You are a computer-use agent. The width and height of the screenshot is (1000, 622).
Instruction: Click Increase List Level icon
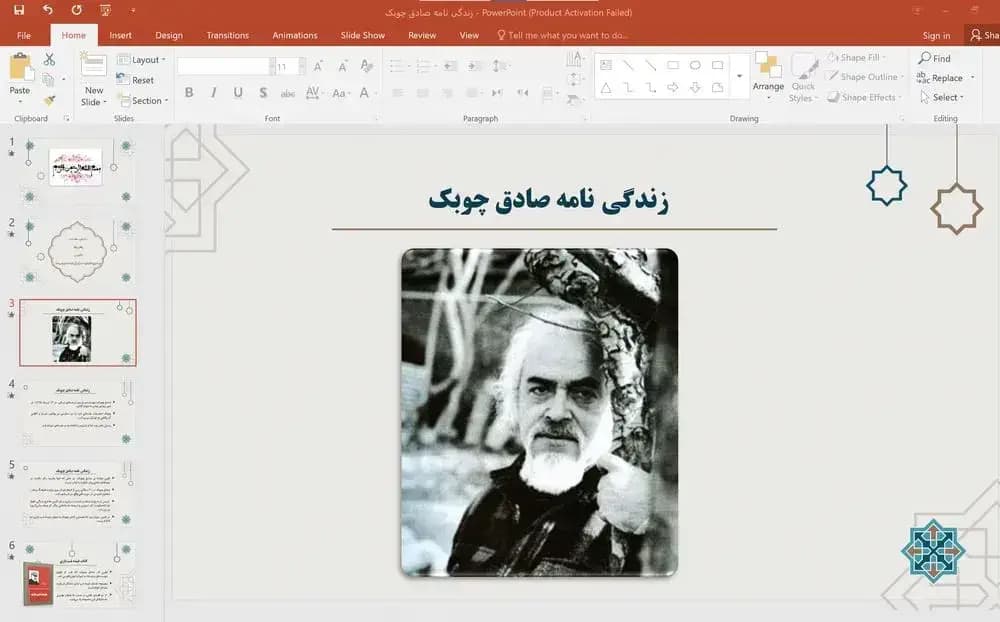(474, 66)
